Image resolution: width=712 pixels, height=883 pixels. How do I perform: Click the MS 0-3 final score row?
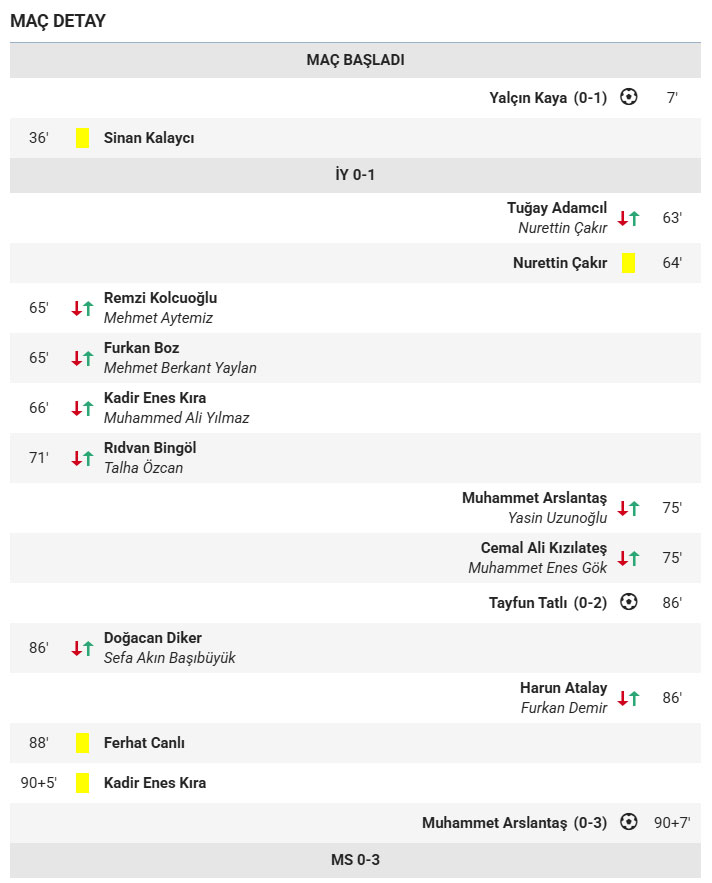point(355,860)
